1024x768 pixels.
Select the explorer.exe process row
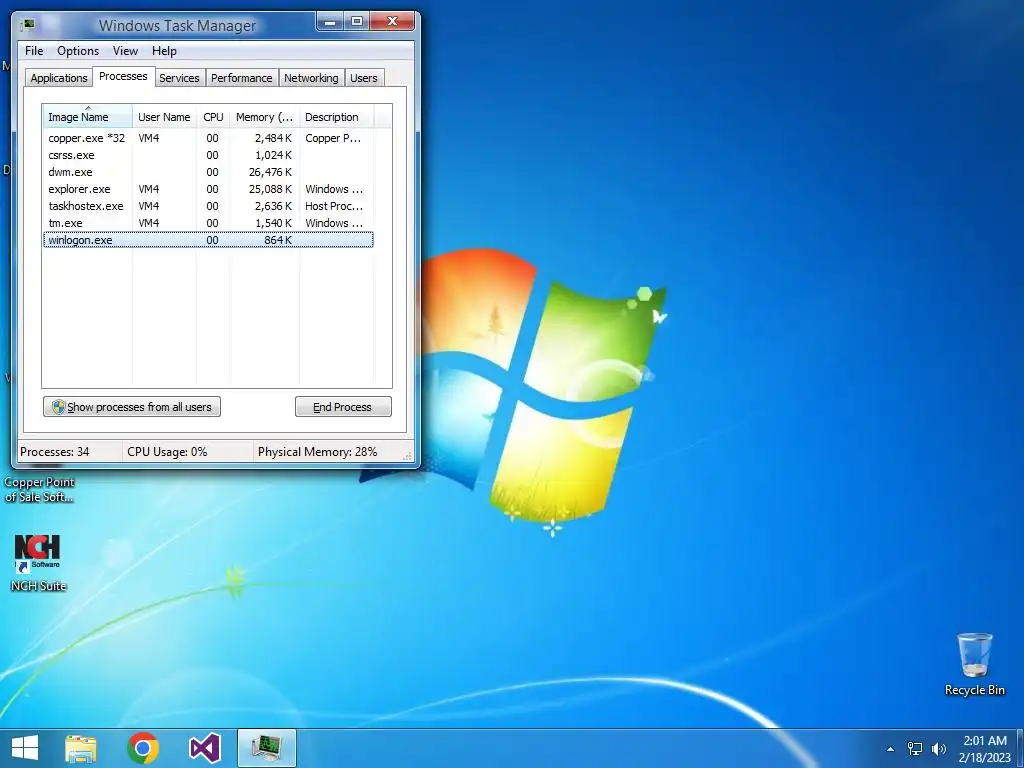[x=208, y=189]
